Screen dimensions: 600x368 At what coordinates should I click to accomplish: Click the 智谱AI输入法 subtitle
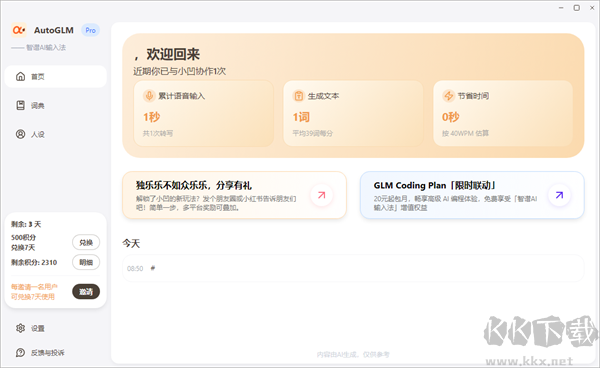pos(46,47)
